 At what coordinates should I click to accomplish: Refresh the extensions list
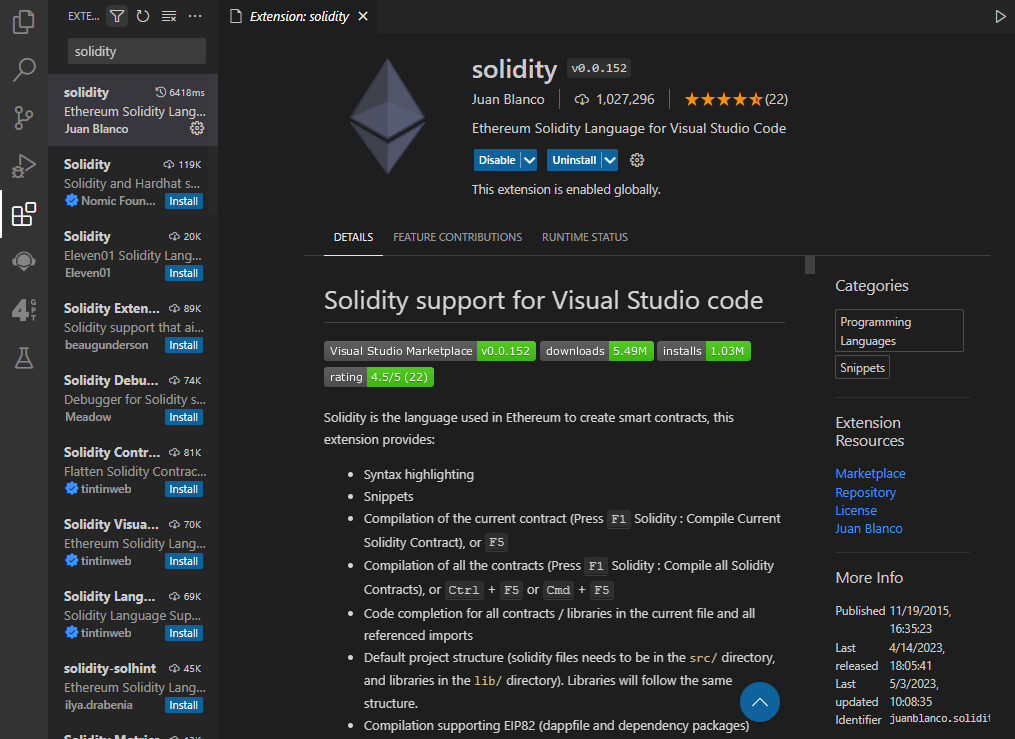143,16
